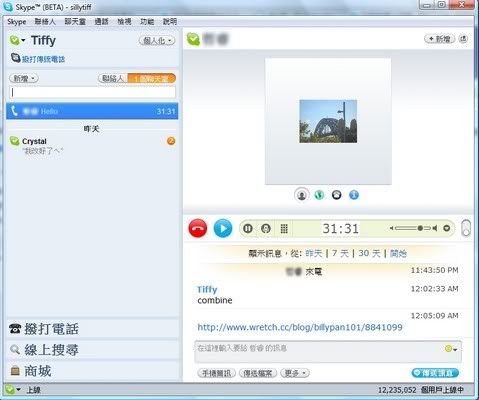Open the 撥打電話 call phones panel
This screenshot has height=400, width=479.
pyautogui.click(x=92, y=329)
